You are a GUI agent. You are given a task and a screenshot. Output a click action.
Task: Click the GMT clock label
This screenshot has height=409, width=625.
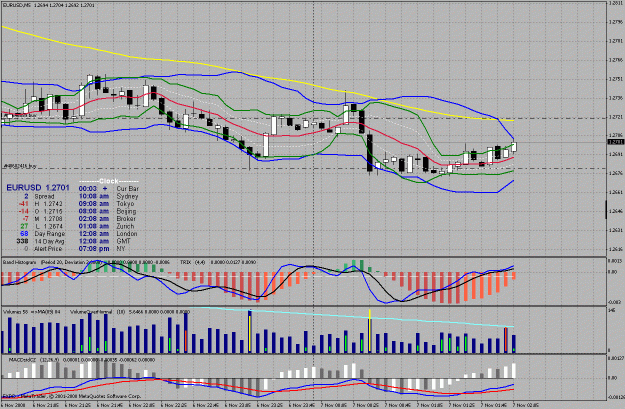[122, 242]
